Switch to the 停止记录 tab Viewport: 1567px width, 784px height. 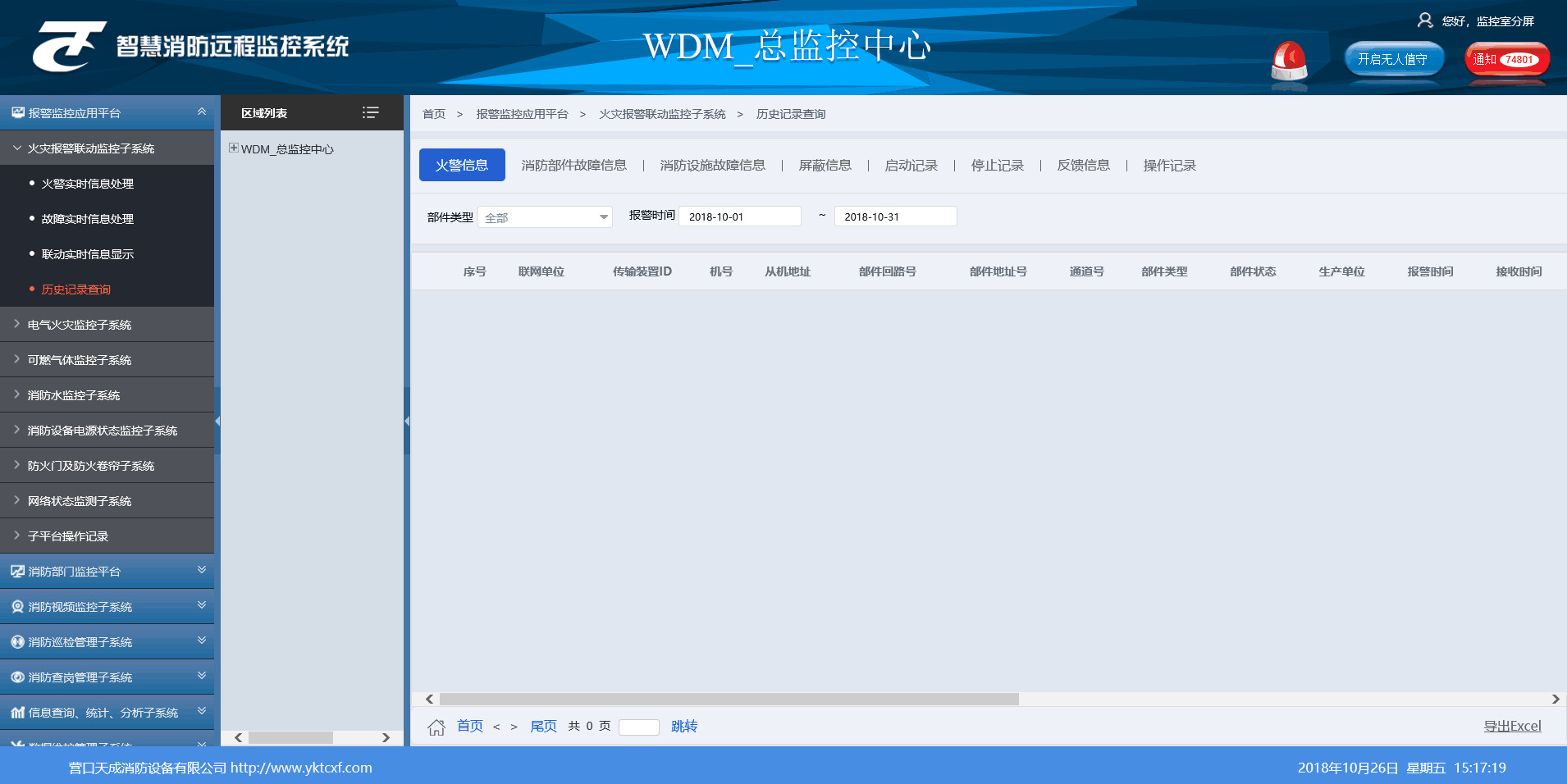[x=998, y=166]
